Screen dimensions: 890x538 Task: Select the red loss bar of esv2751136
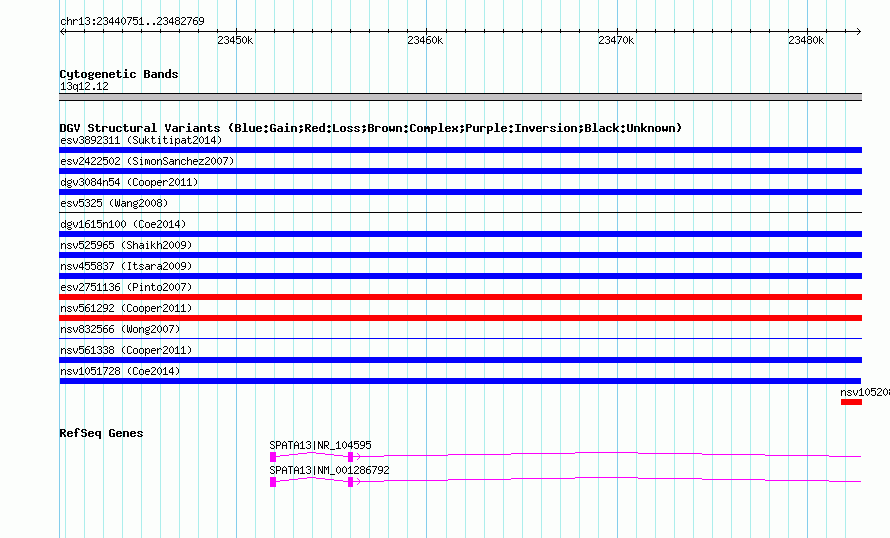460,297
